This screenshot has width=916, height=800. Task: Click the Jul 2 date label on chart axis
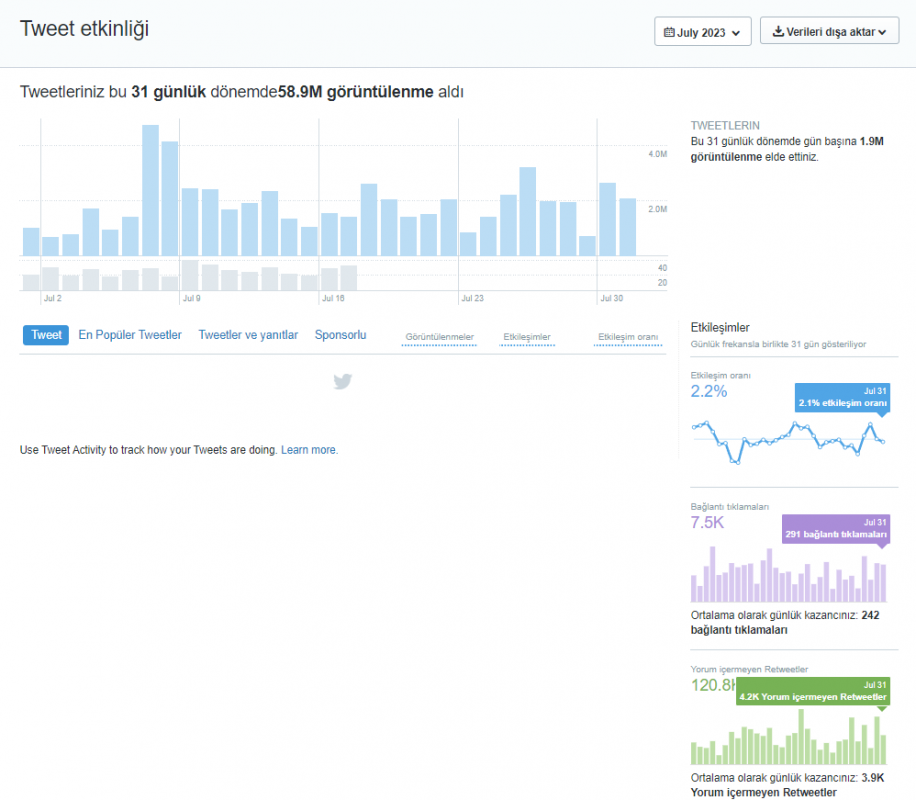point(53,298)
